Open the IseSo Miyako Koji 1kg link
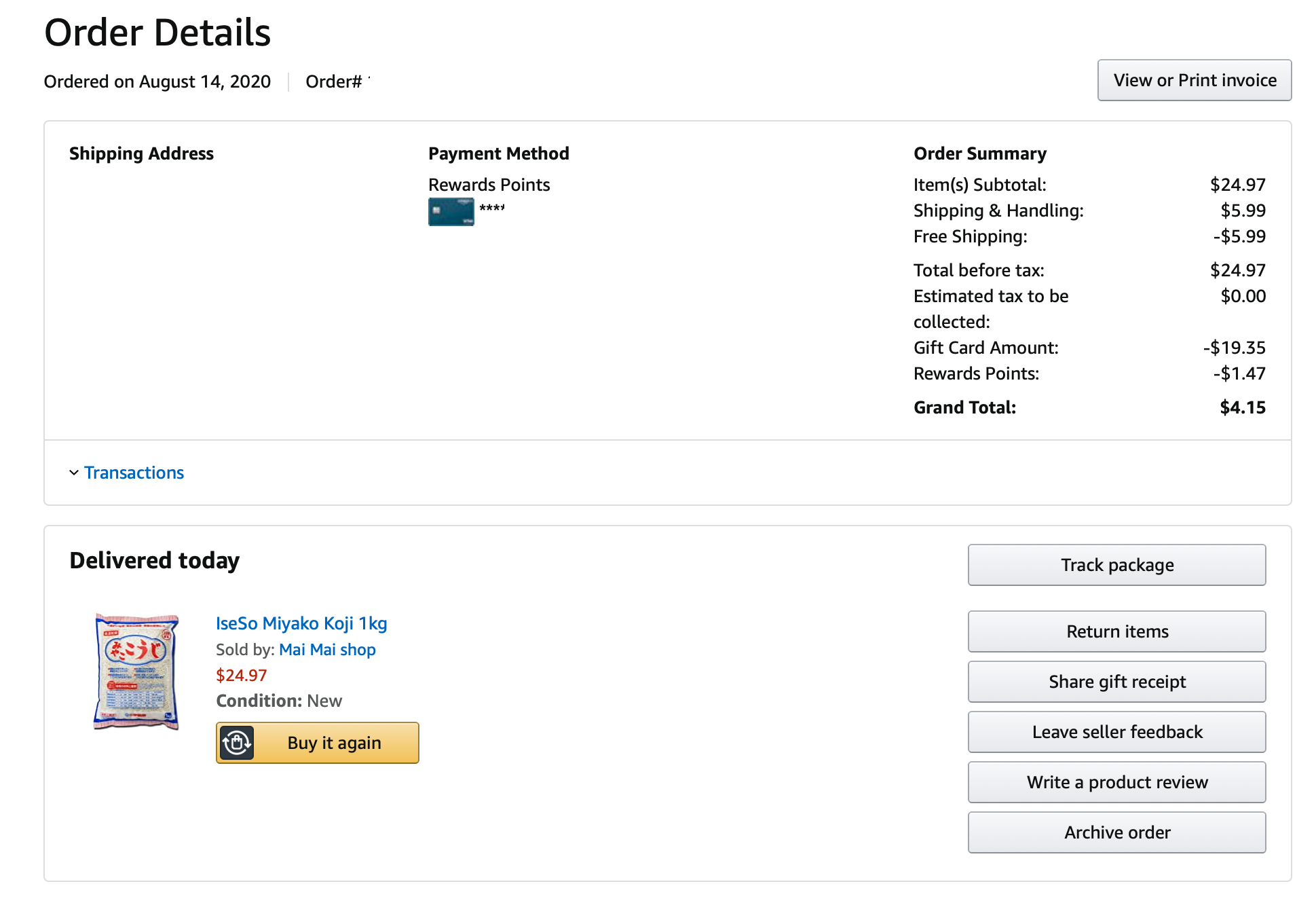The width and height of the screenshot is (1316, 901). 301,623
